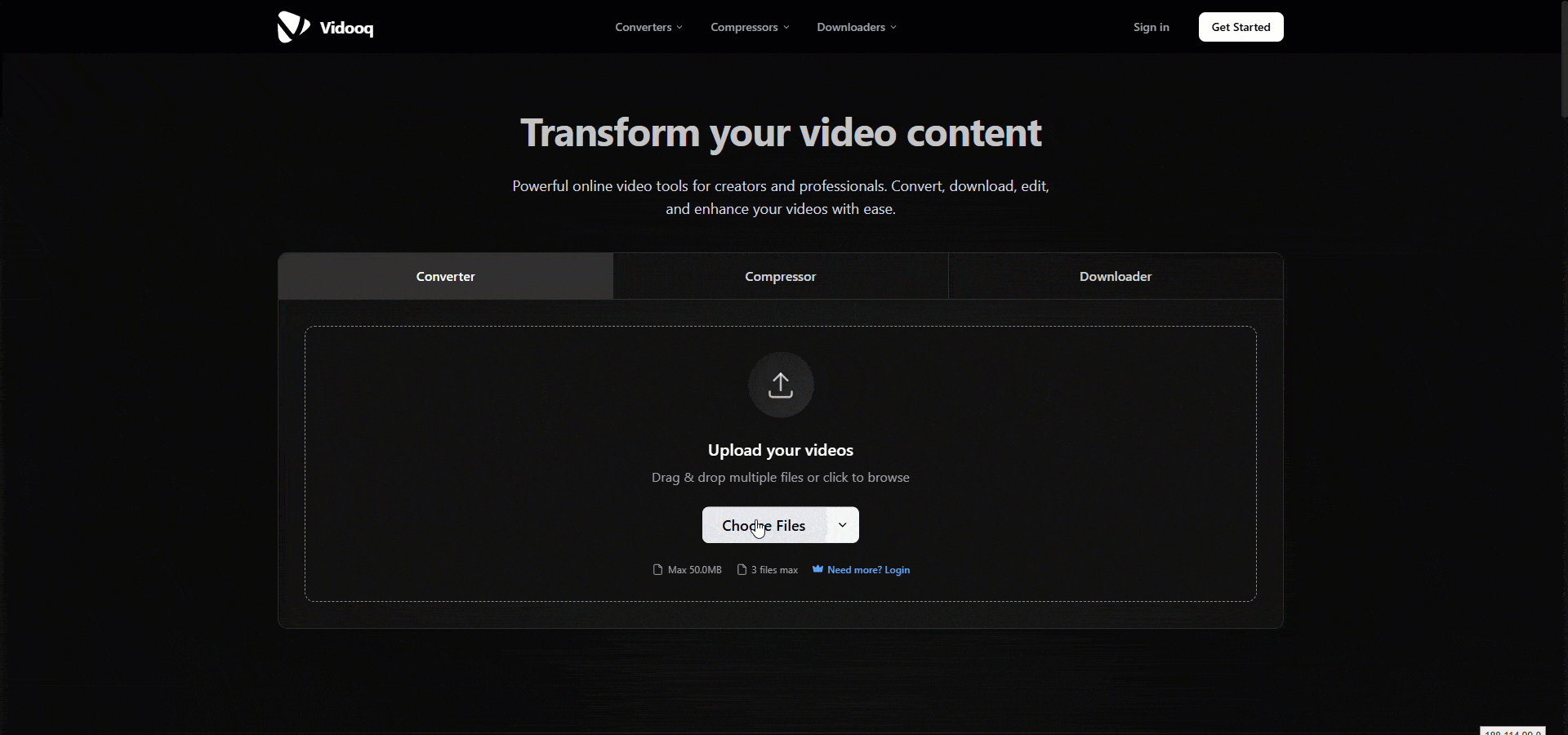
Task: Click the Choose Files button
Action: 764,525
